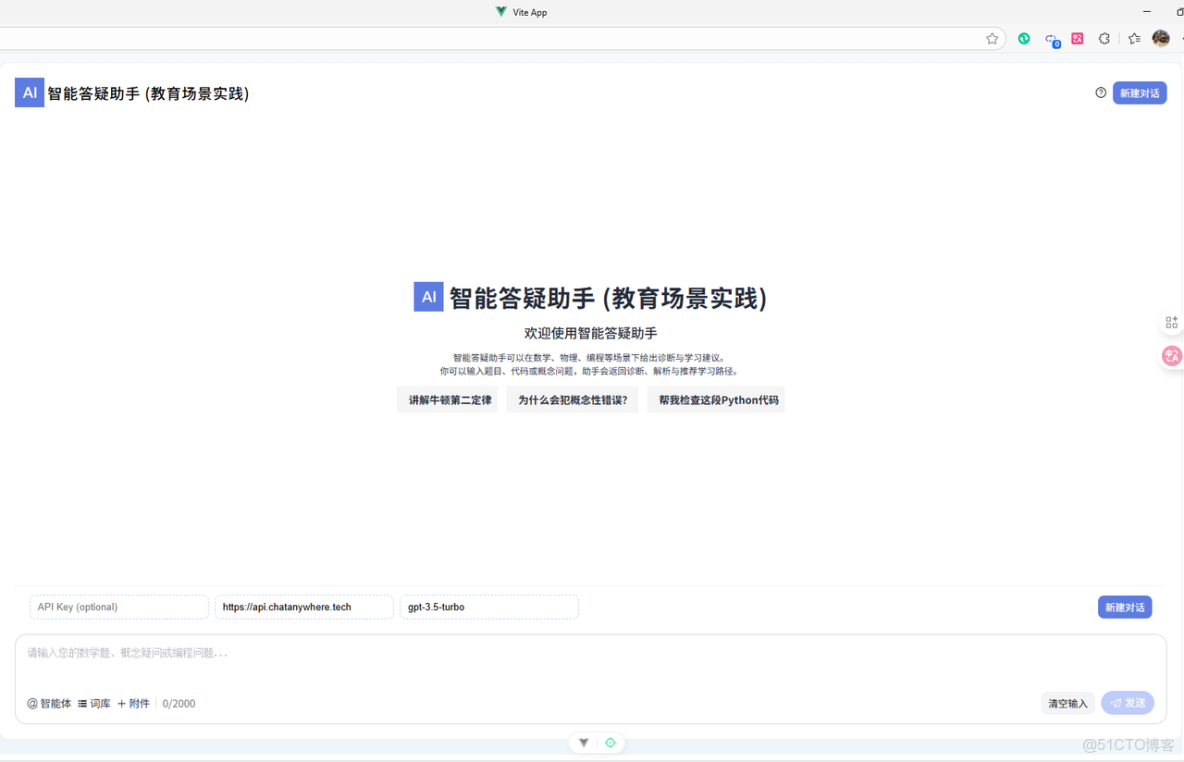Open the 词库 vocabulary icon
Viewport: 1184px width, 762px height.
(94, 703)
